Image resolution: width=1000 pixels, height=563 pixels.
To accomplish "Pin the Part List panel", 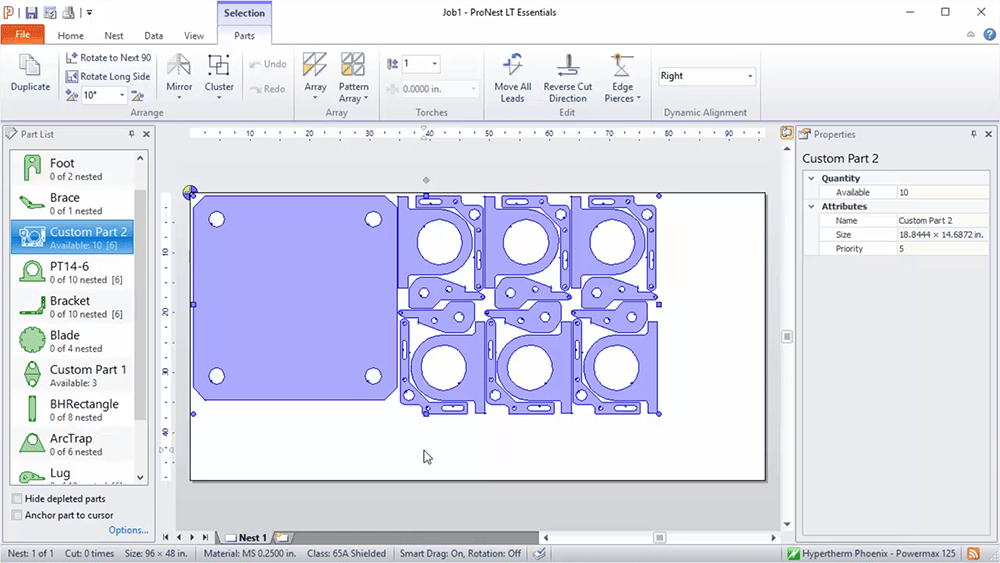I will pos(131,134).
